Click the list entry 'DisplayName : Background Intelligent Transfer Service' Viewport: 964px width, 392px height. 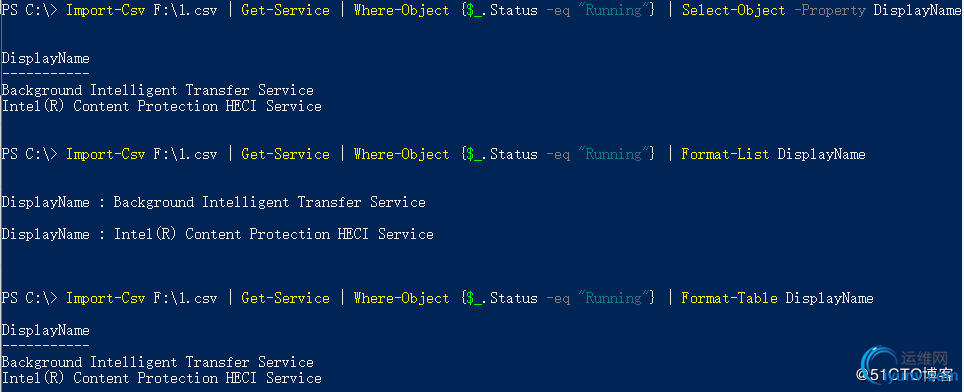tap(213, 202)
